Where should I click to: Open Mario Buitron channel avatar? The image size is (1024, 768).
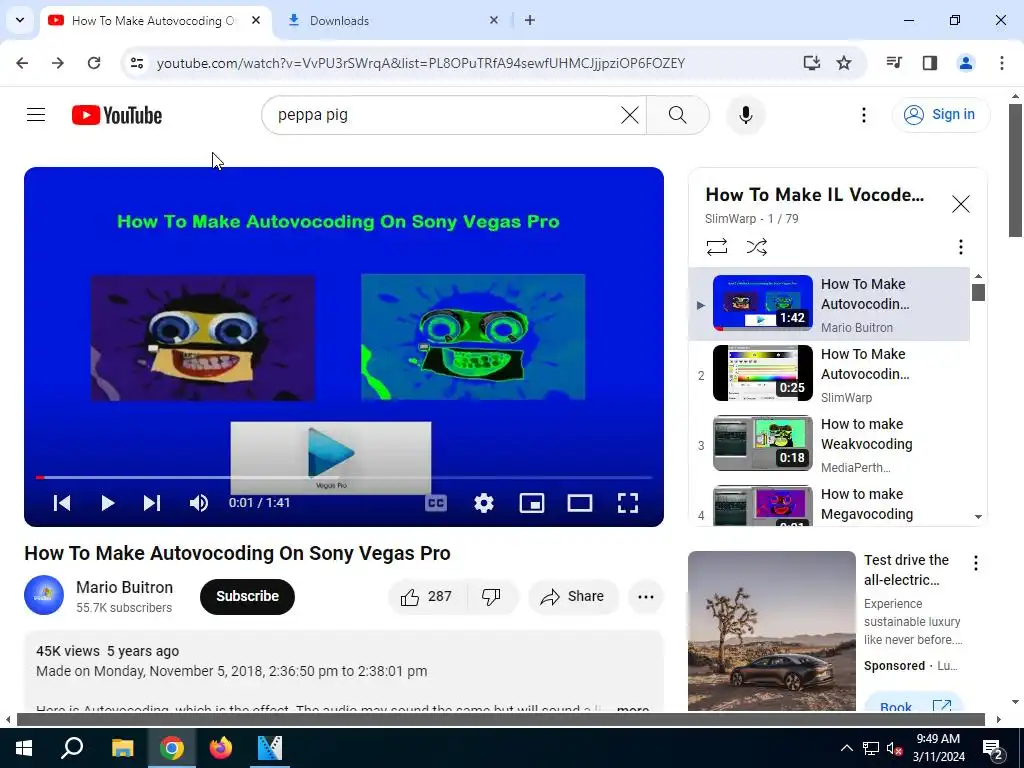coord(44,595)
